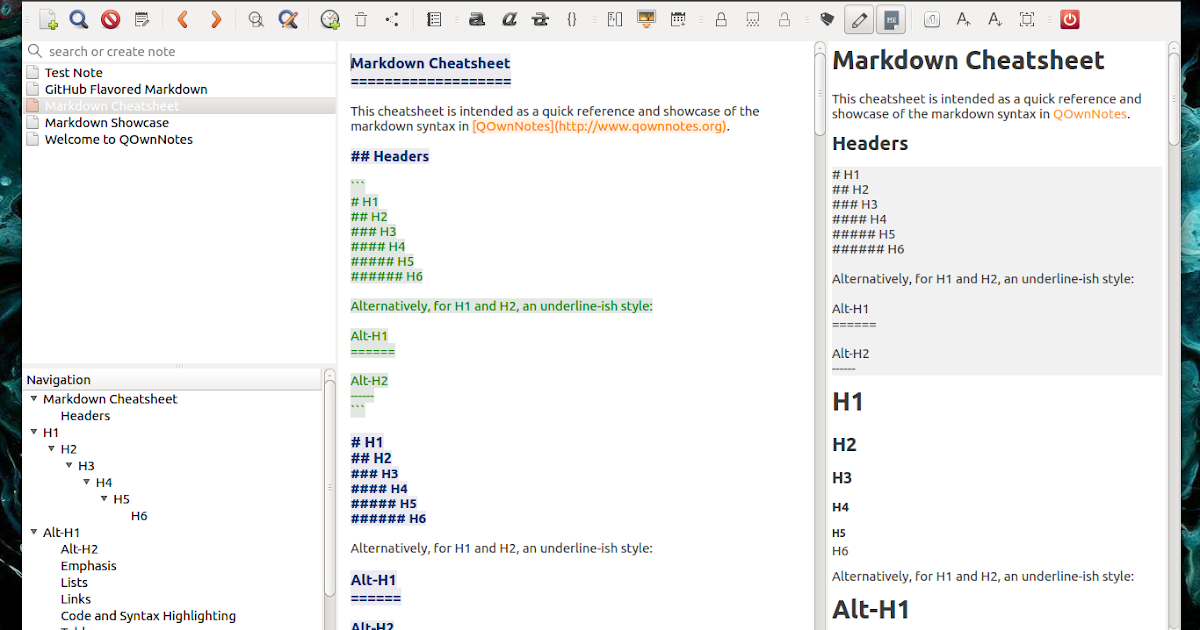This screenshot has width=1200, height=630.
Task: Collapse the H4 navigation node
Action: tap(87, 482)
